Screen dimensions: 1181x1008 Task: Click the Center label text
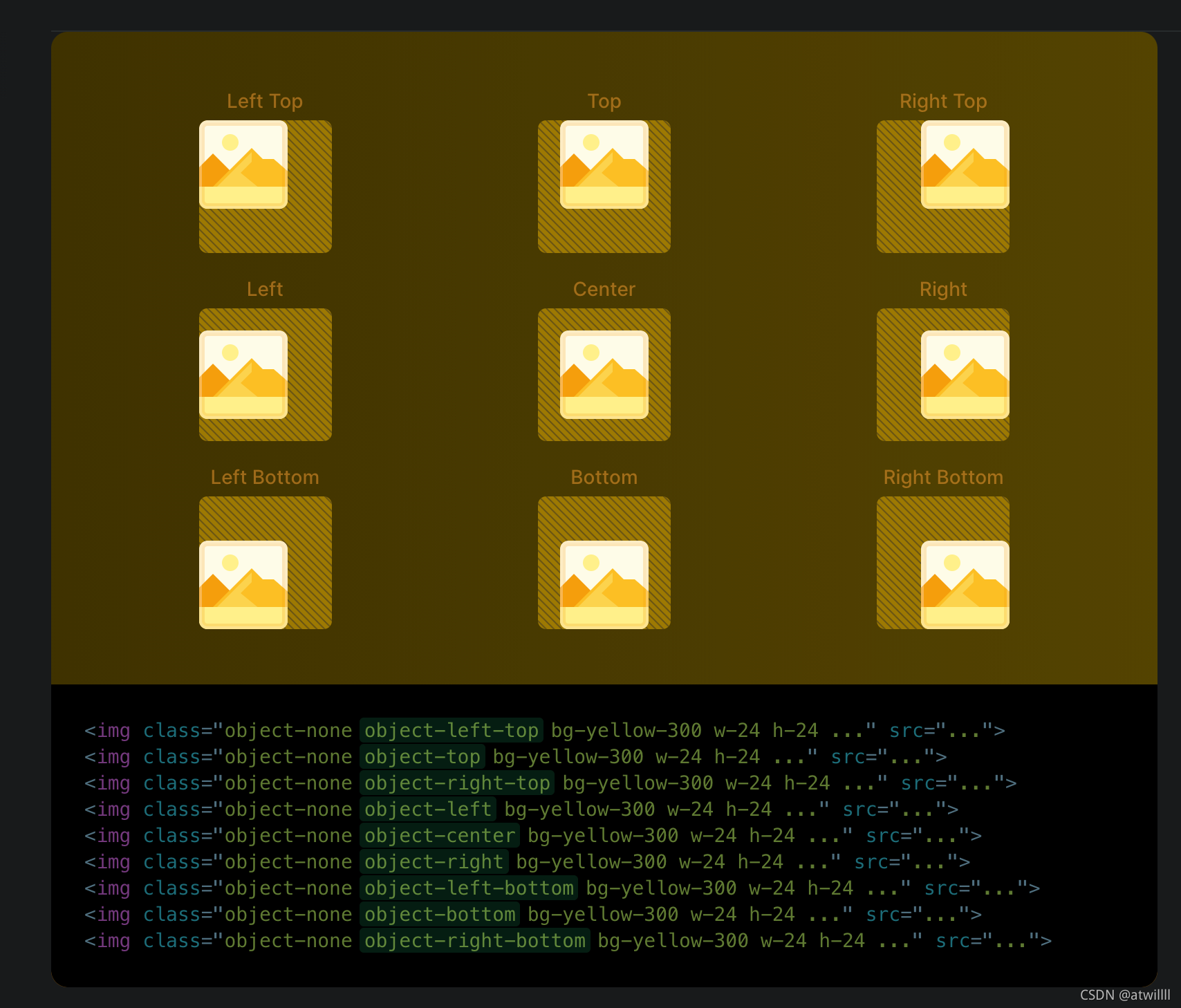click(x=604, y=289)
